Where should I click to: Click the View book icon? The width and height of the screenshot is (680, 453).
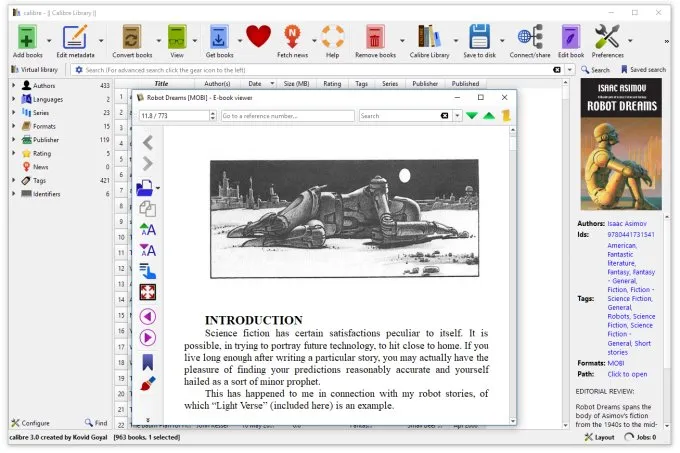177,37
